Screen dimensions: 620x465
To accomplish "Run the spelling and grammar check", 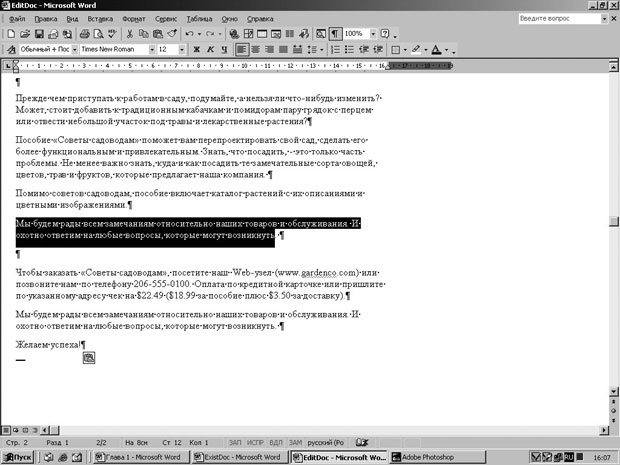I will tap(113, 34).
